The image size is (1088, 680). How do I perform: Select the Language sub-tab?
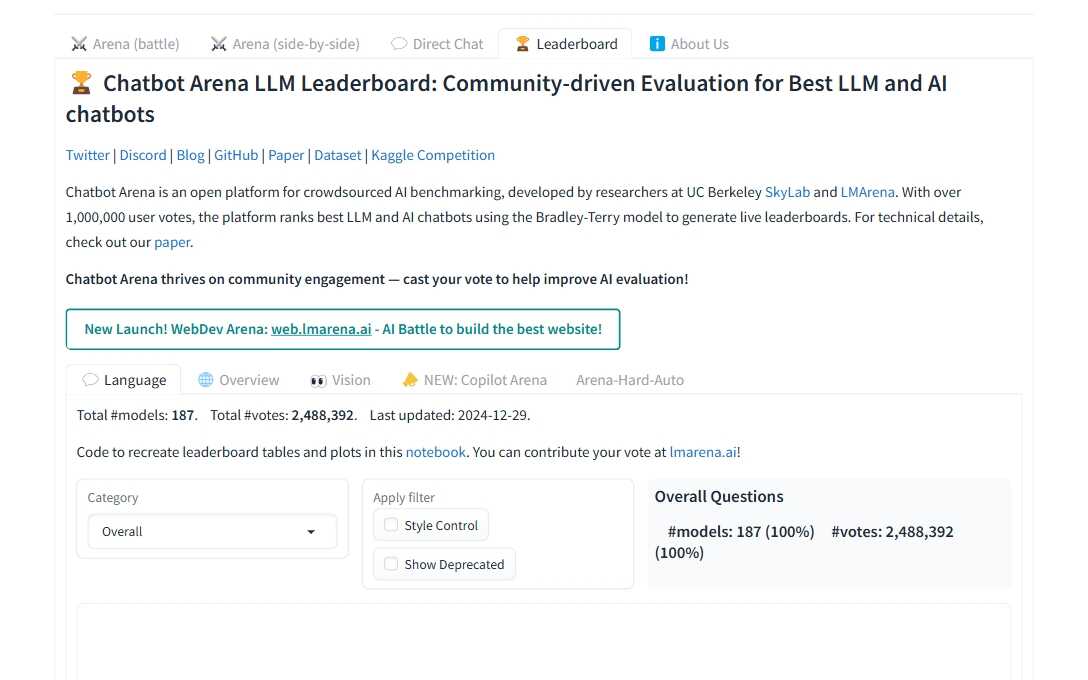(x=124, y=380)
